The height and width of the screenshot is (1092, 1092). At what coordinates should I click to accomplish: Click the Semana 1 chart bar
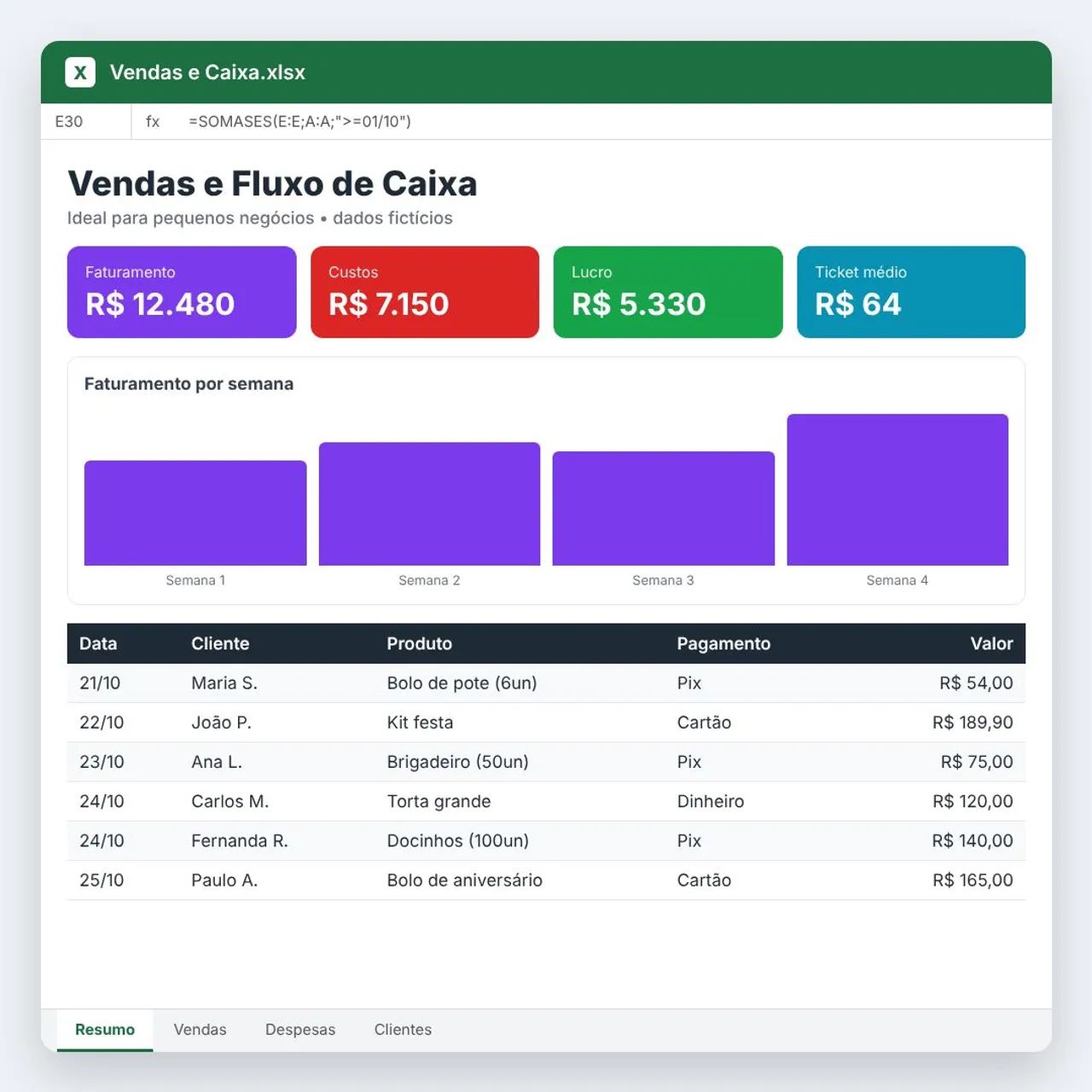195,513
